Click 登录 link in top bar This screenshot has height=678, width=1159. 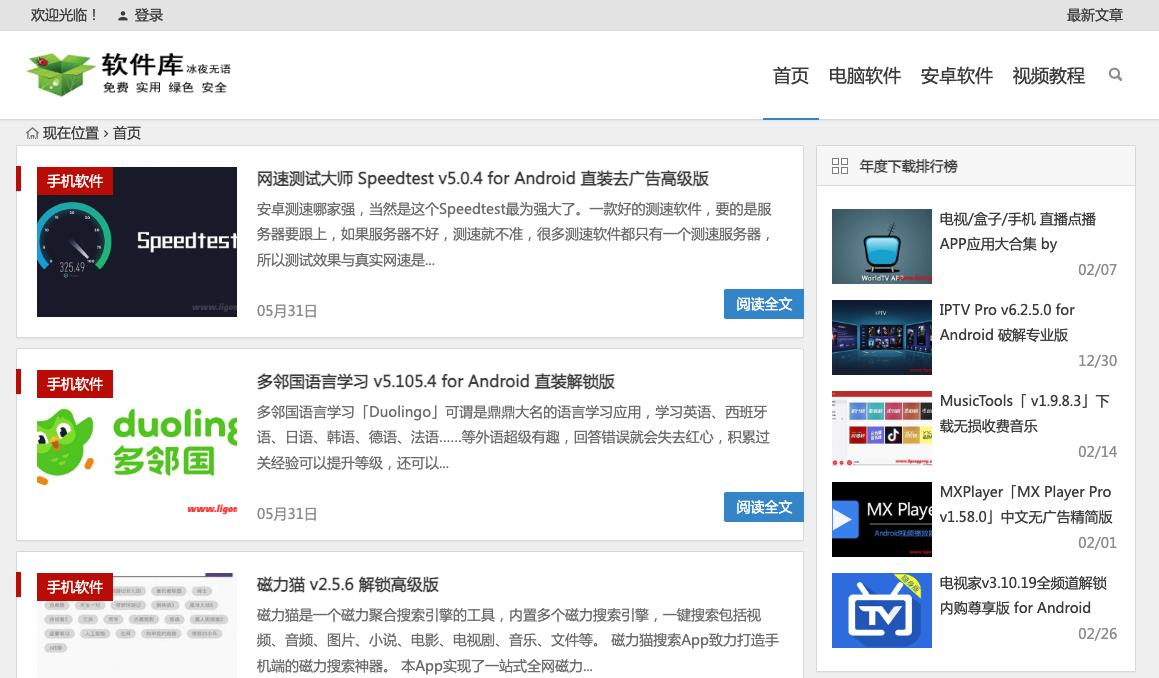(x=149, y=16)
